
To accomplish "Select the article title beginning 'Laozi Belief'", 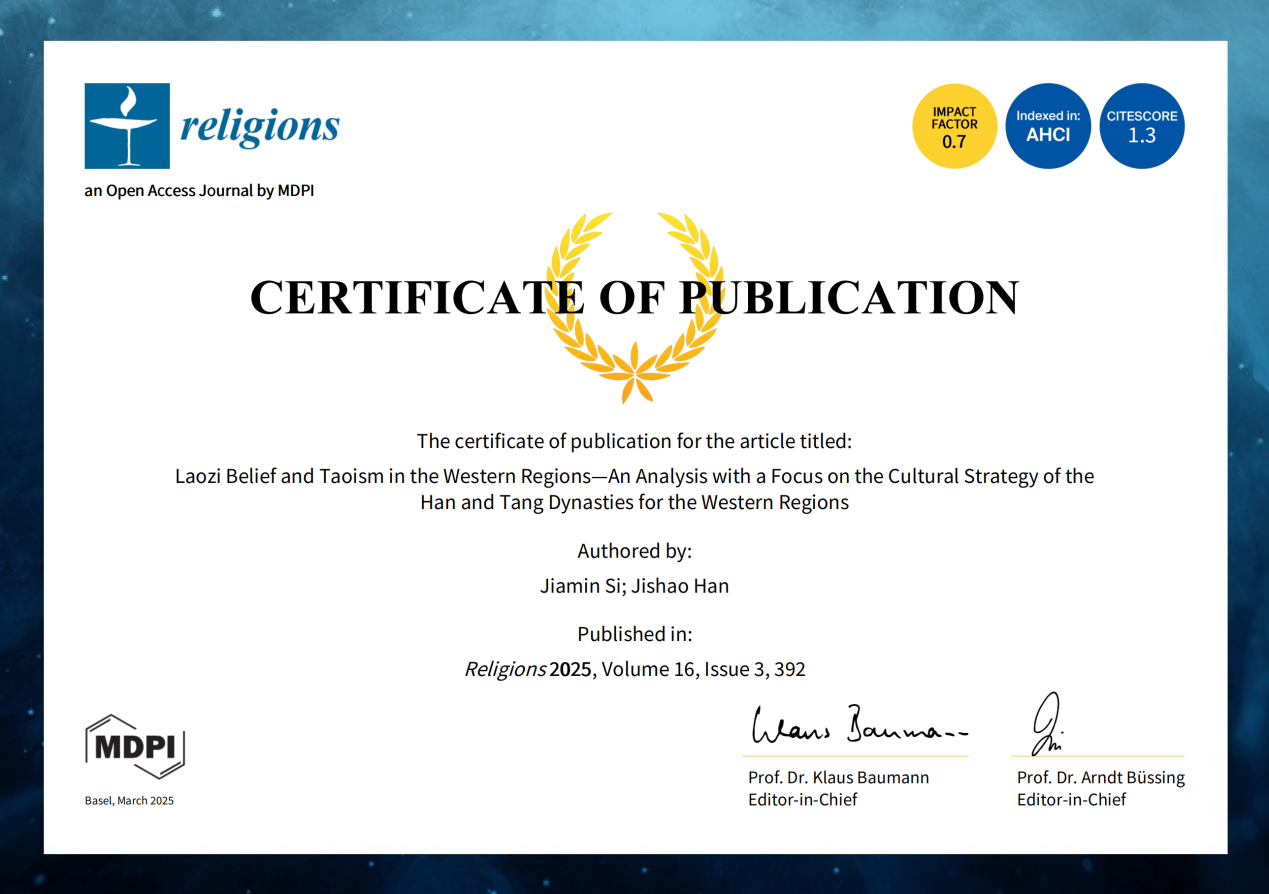I will coord(634,489).
